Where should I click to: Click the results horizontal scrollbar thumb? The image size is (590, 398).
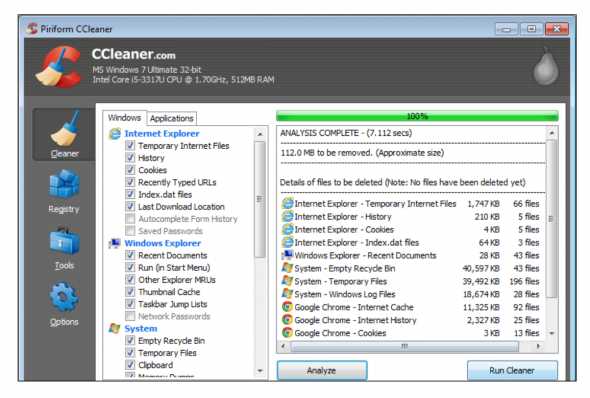[x=404, y=346]
